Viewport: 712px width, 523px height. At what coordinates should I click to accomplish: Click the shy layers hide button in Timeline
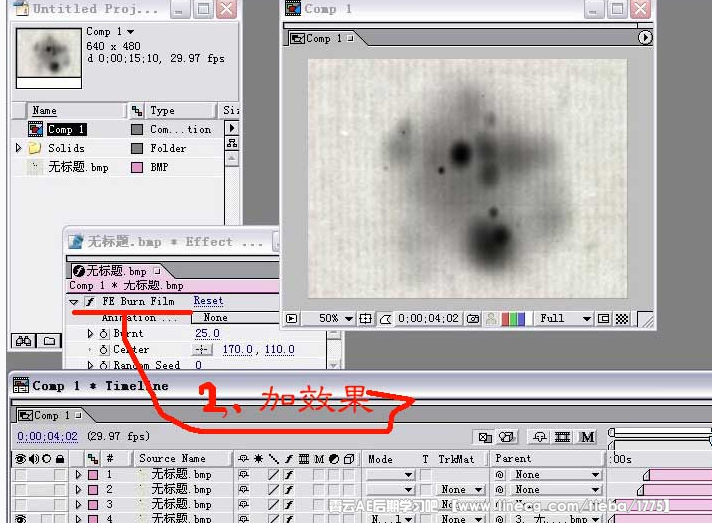point(539,437)
